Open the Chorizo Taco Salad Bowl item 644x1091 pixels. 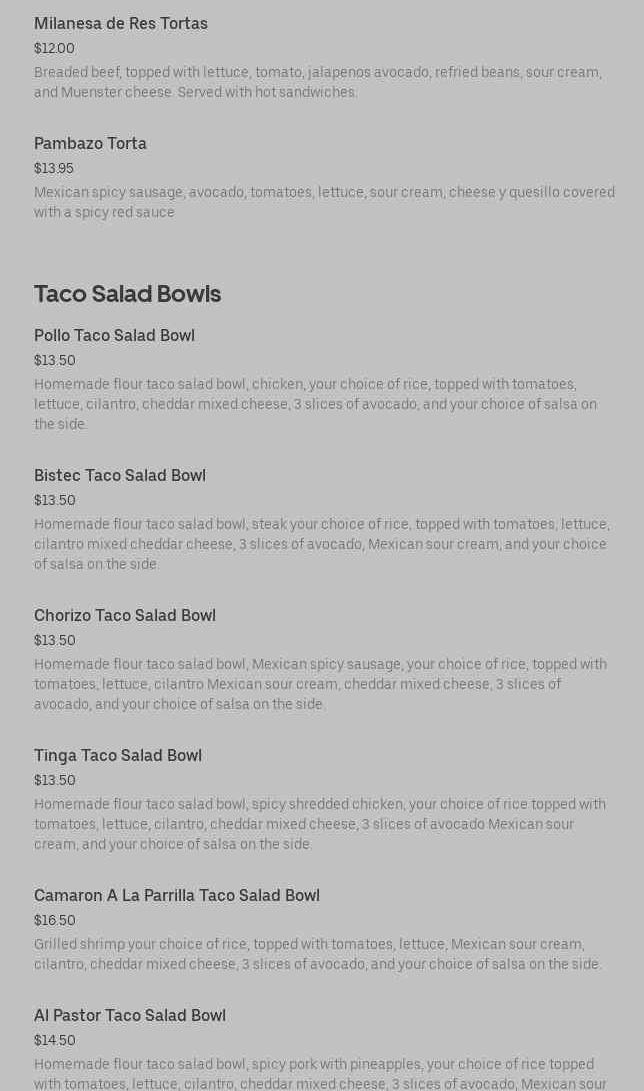[125, 616]
